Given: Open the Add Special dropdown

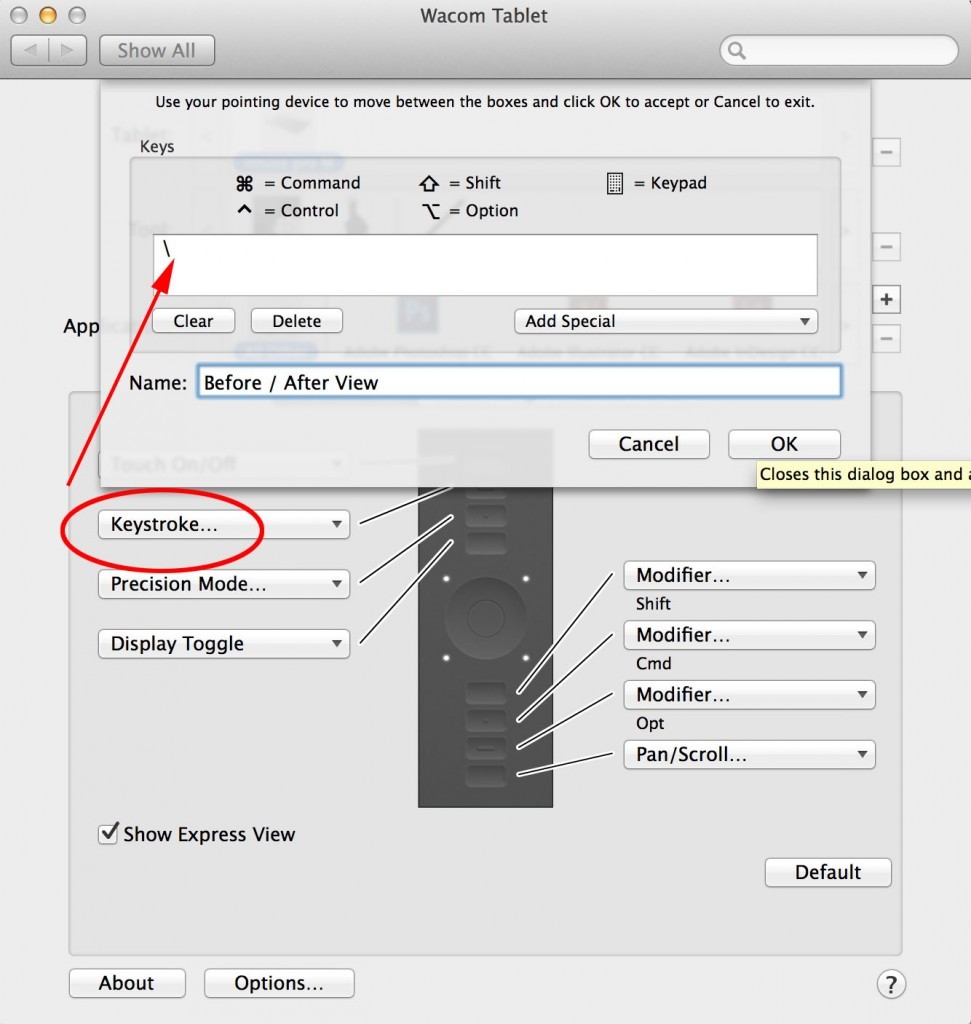Looking at the screenshot, I should click(x=664, y=320).
